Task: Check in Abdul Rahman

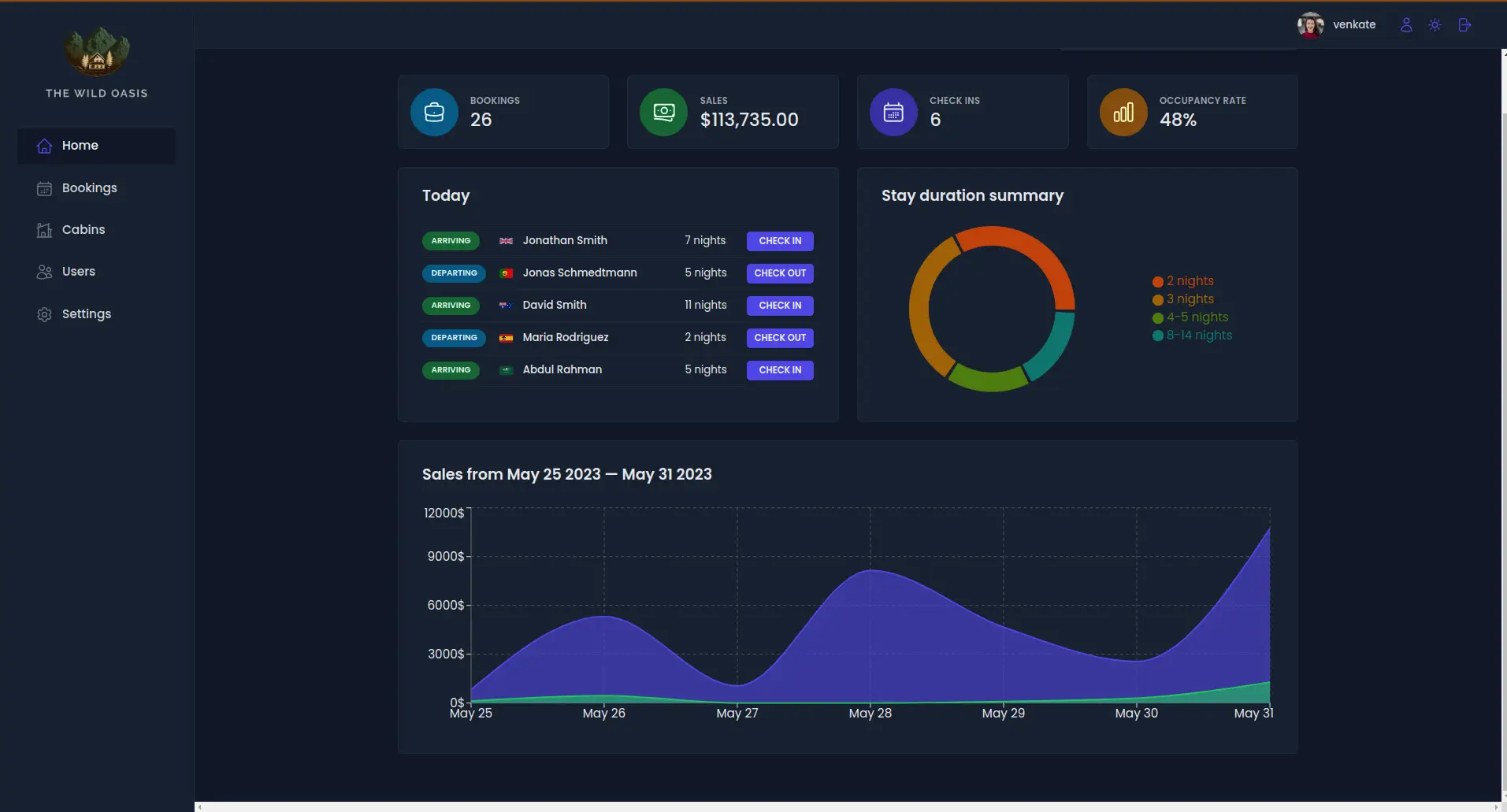Action: pyautogui.click(x=779, y=370)
